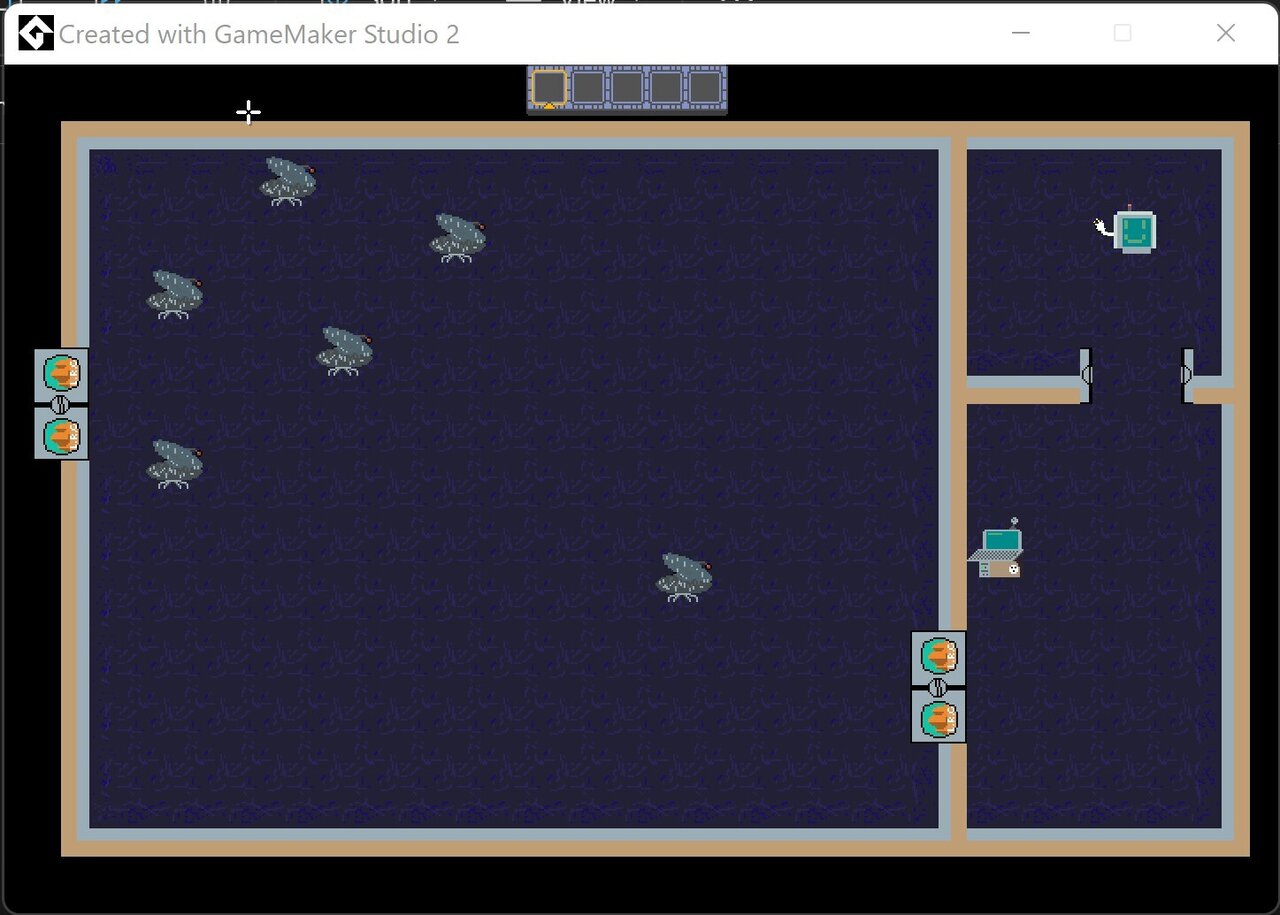1280x915 pixels.
Task: Click upper orange panel on left wall door
Action: tap(61, 374)
